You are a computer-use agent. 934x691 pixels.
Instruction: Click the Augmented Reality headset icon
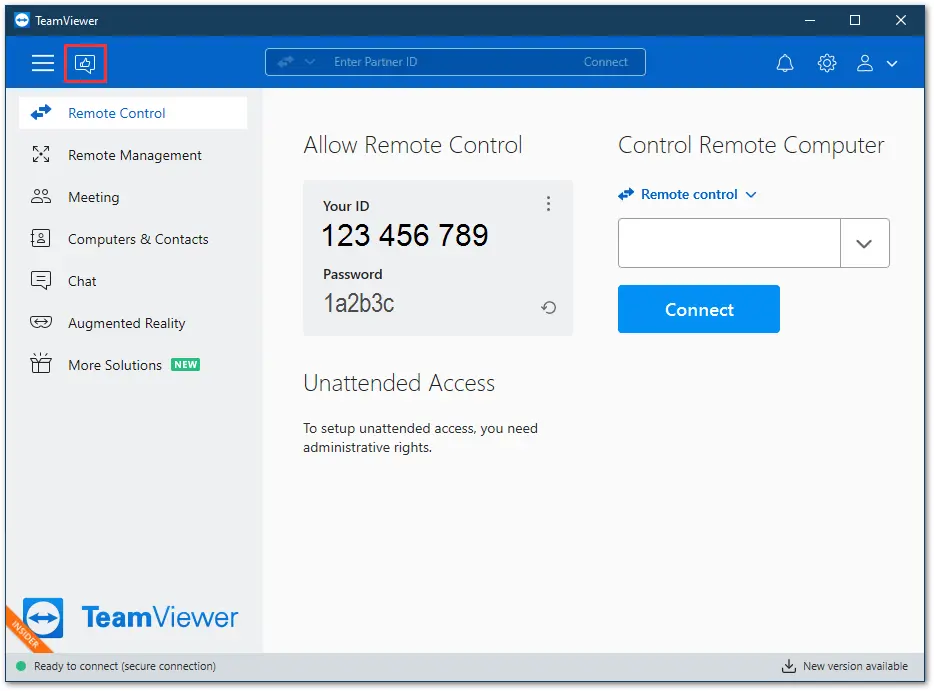[x=41, y=322]
